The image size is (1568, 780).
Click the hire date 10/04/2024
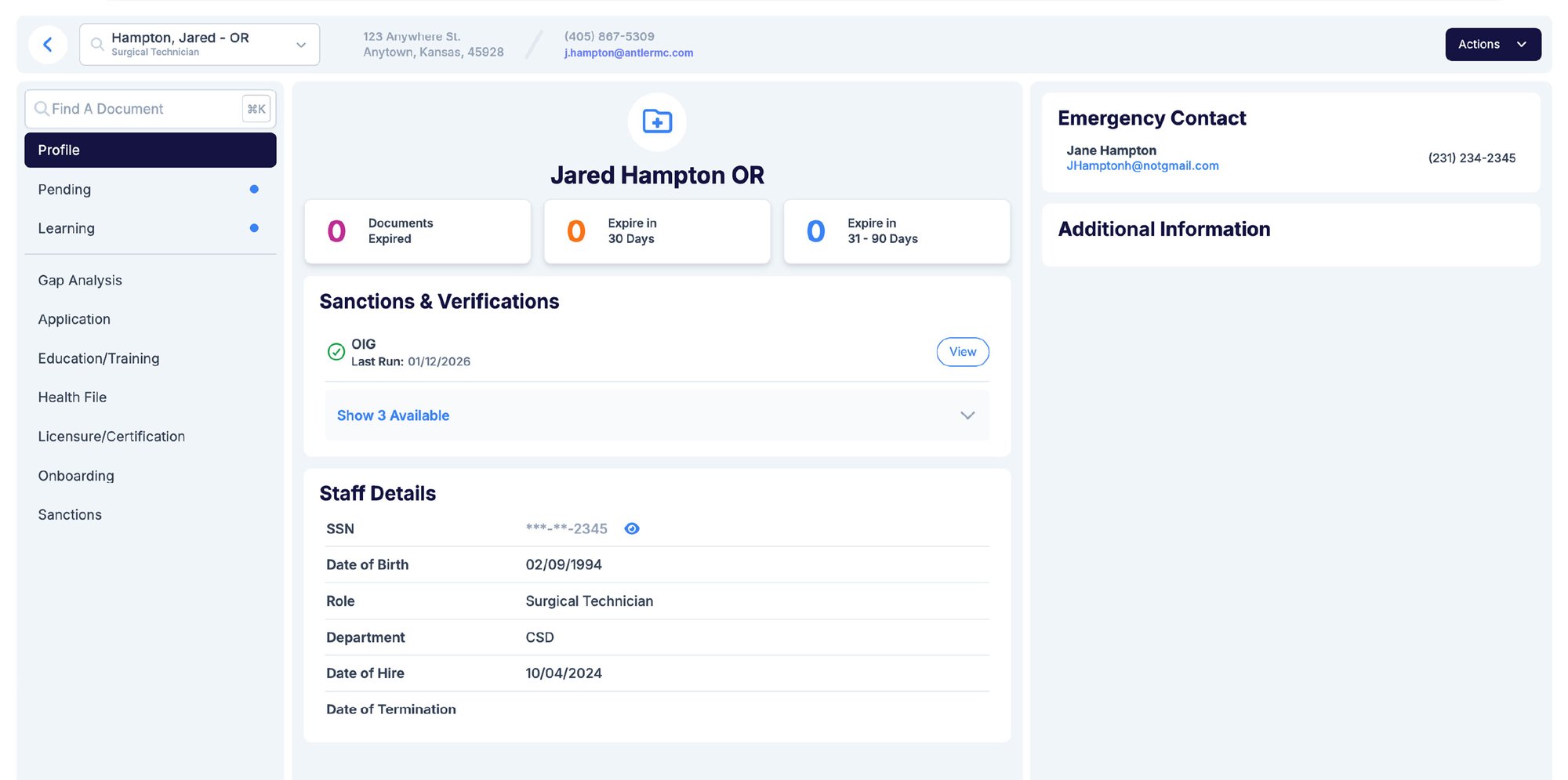tap(564, 673)
